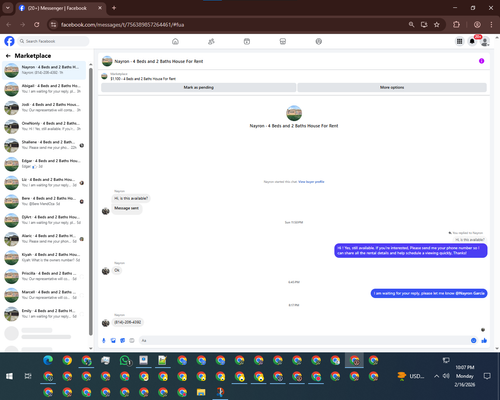Viewport: 500px width, 400px height.
Task: Click the large listing thumbnail in the chat center
Action: pos(294,113)
